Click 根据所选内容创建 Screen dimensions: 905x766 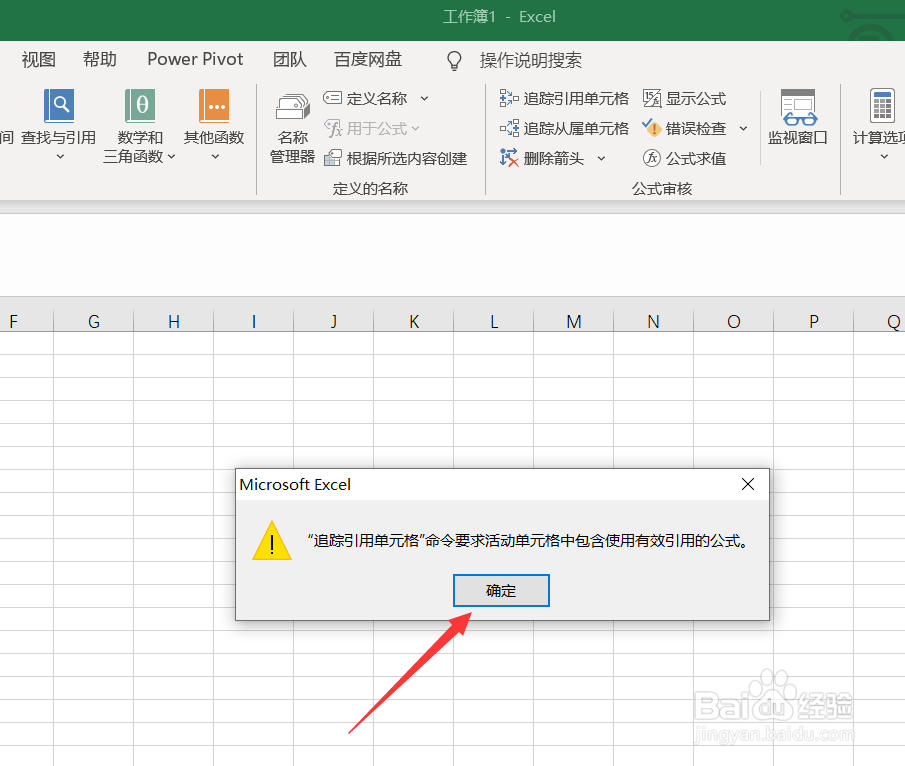point(395,158)
